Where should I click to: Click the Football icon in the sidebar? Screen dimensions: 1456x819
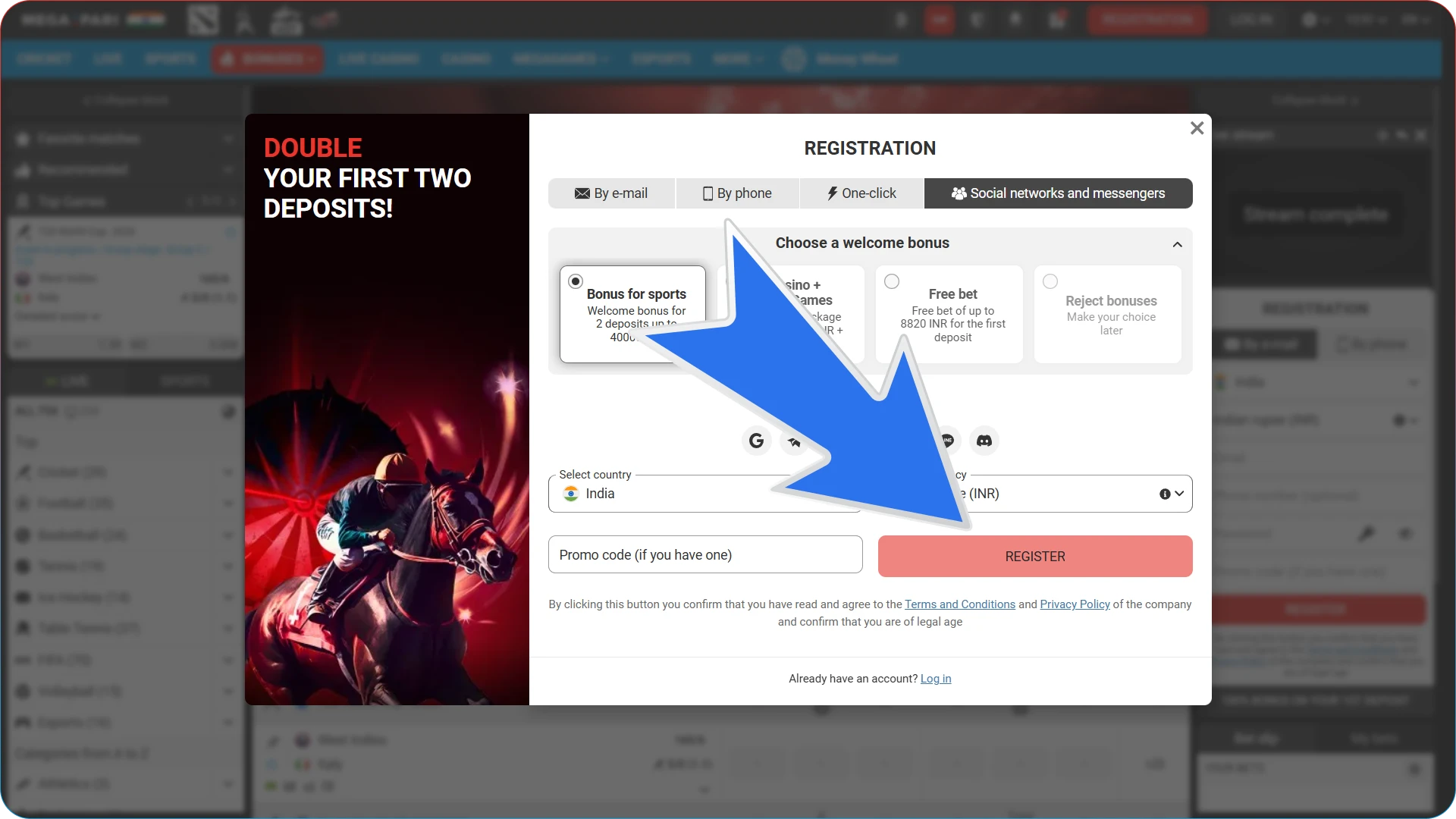(23, 503)
